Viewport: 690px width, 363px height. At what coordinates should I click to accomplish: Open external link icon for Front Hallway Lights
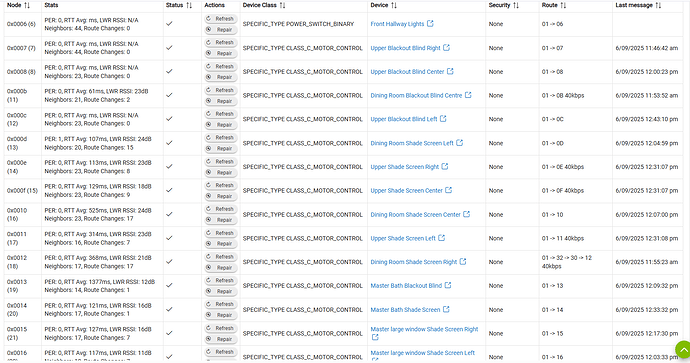pos(430,23)
